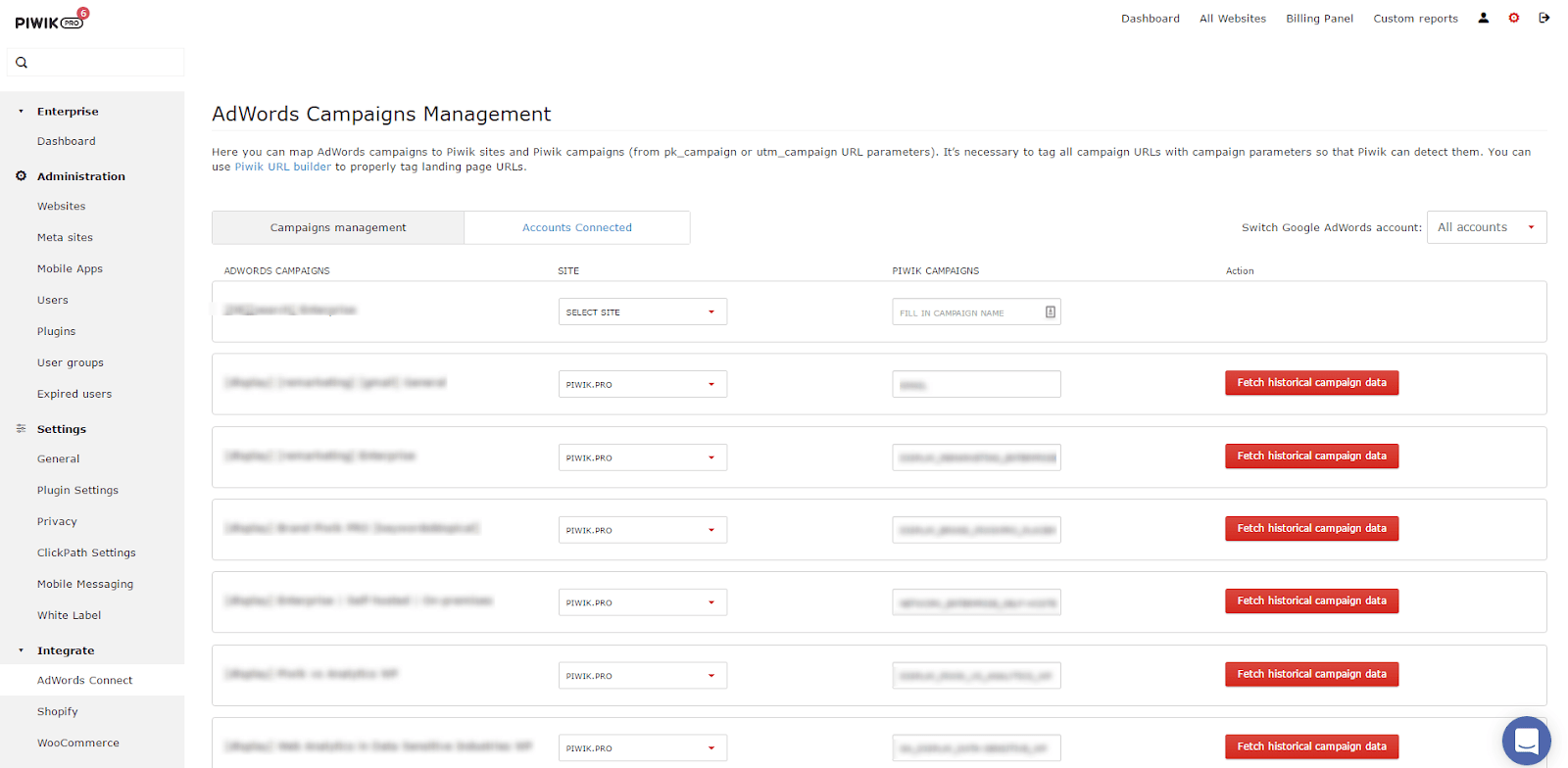1568x768 pixels.
Task: Follow the Piwik URL builder link
Action: (x=282, y=167)
